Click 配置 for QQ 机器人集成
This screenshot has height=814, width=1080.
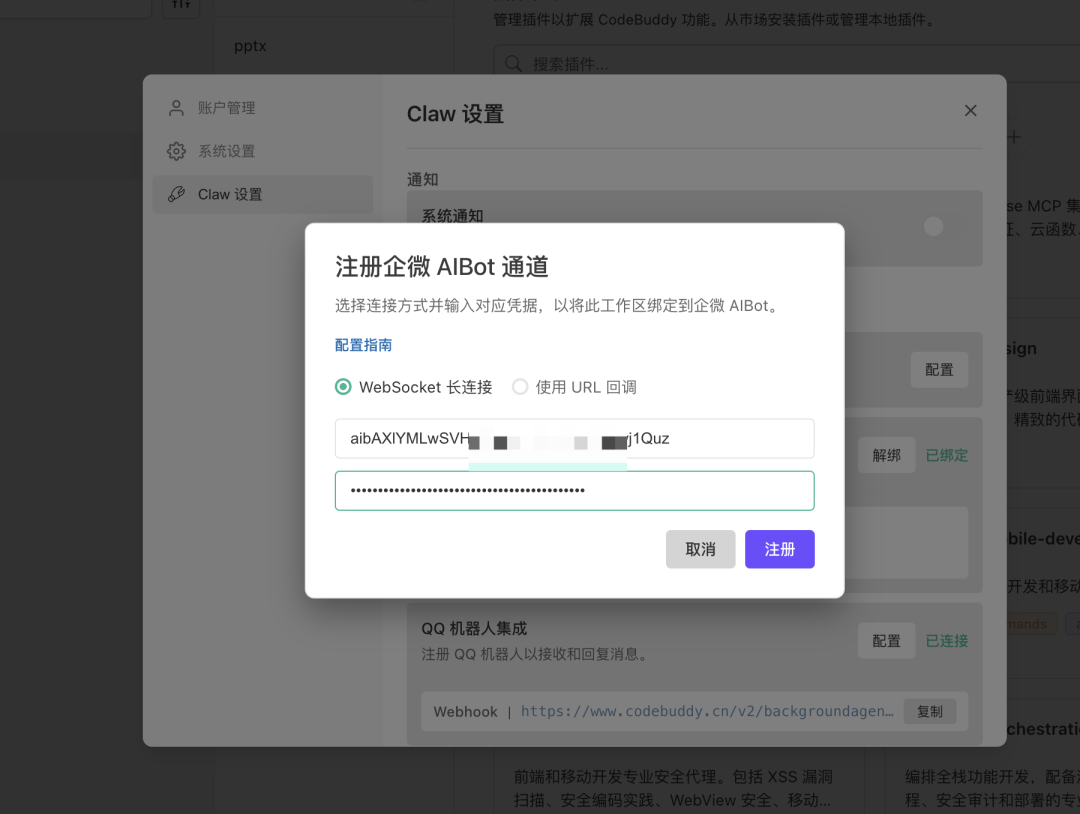point(886,640)
